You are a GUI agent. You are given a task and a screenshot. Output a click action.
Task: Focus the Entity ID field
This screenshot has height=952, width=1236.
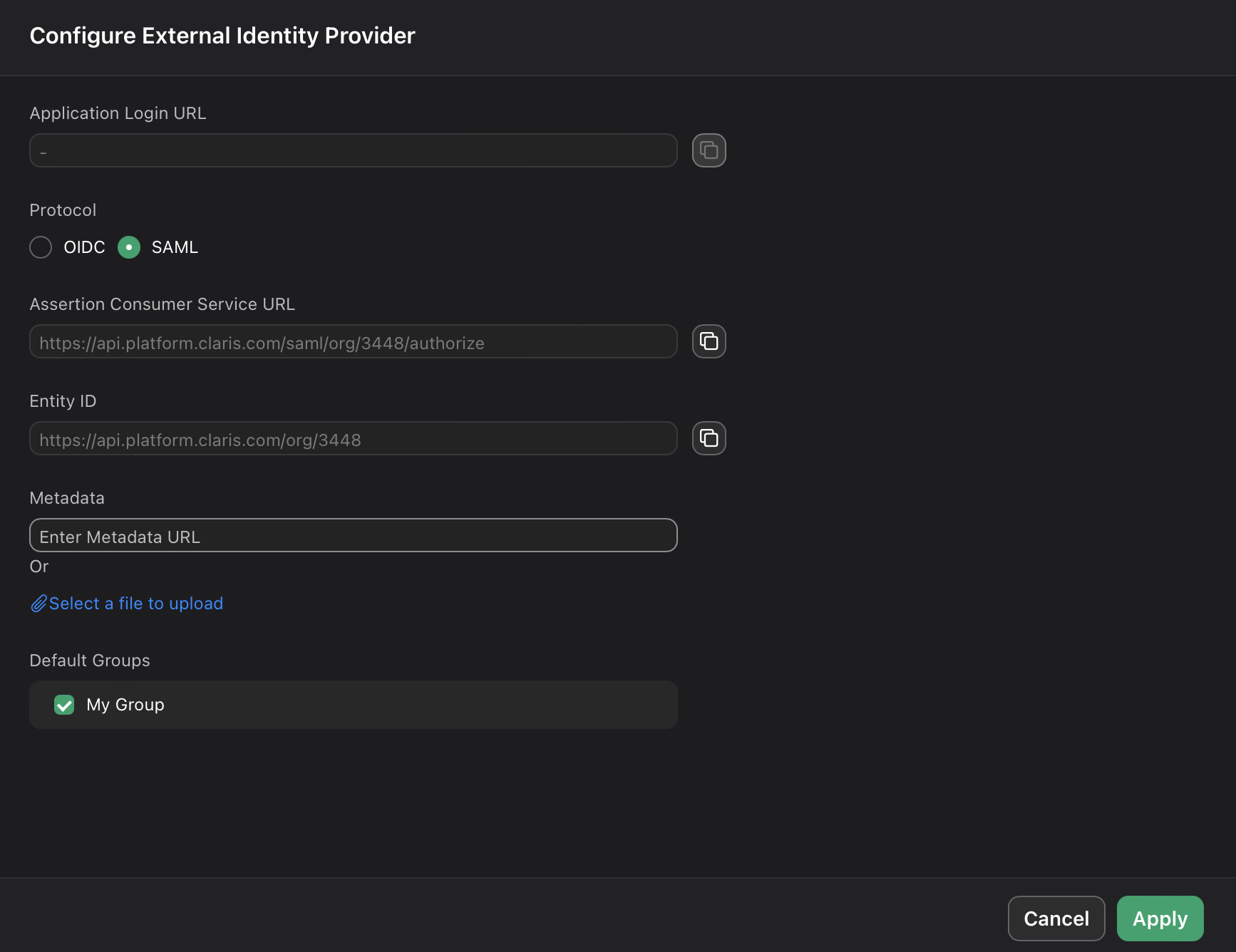[353, 438]
